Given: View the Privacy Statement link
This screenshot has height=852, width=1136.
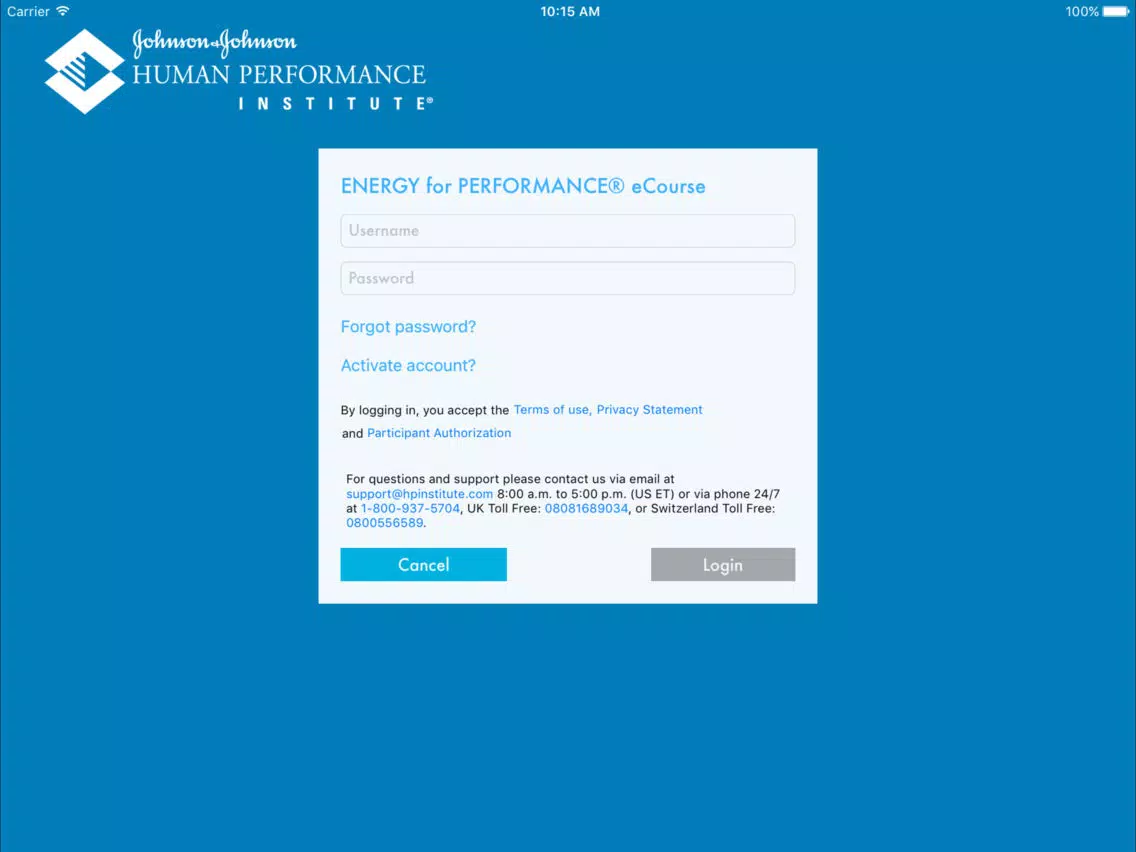Looking at the screenshot, I should [649, 409].
